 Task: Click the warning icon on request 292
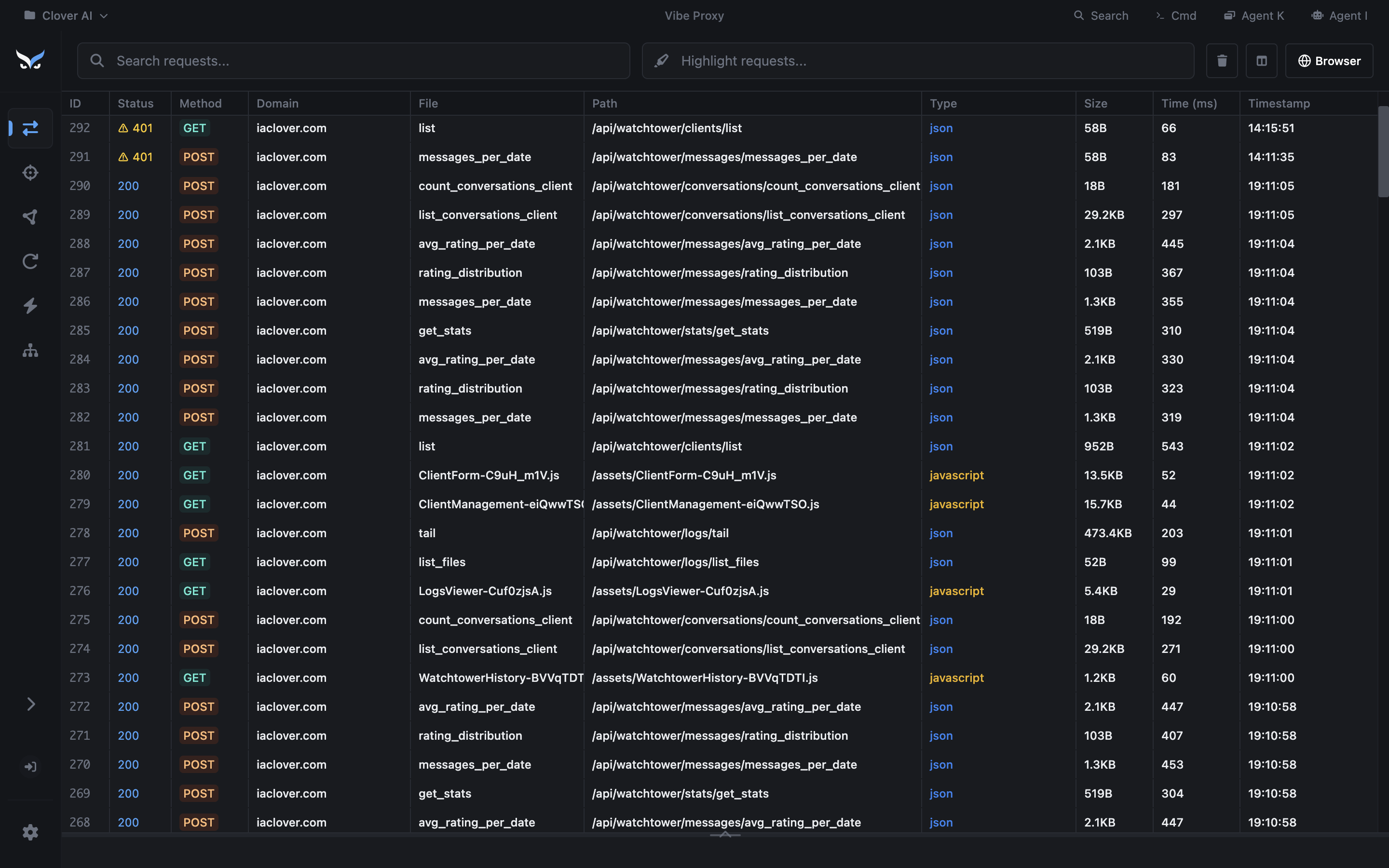click(x=123, y=128)
